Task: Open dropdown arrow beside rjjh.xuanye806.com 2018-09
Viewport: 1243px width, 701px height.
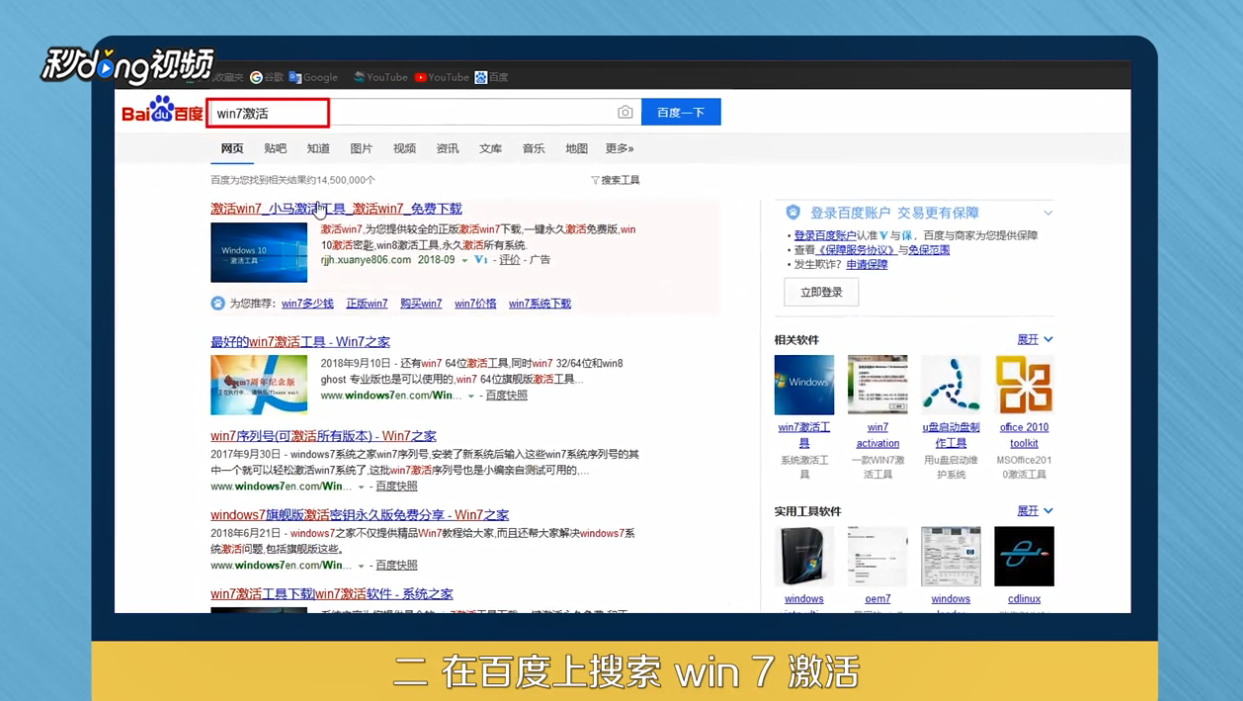Action: [464, 260]
